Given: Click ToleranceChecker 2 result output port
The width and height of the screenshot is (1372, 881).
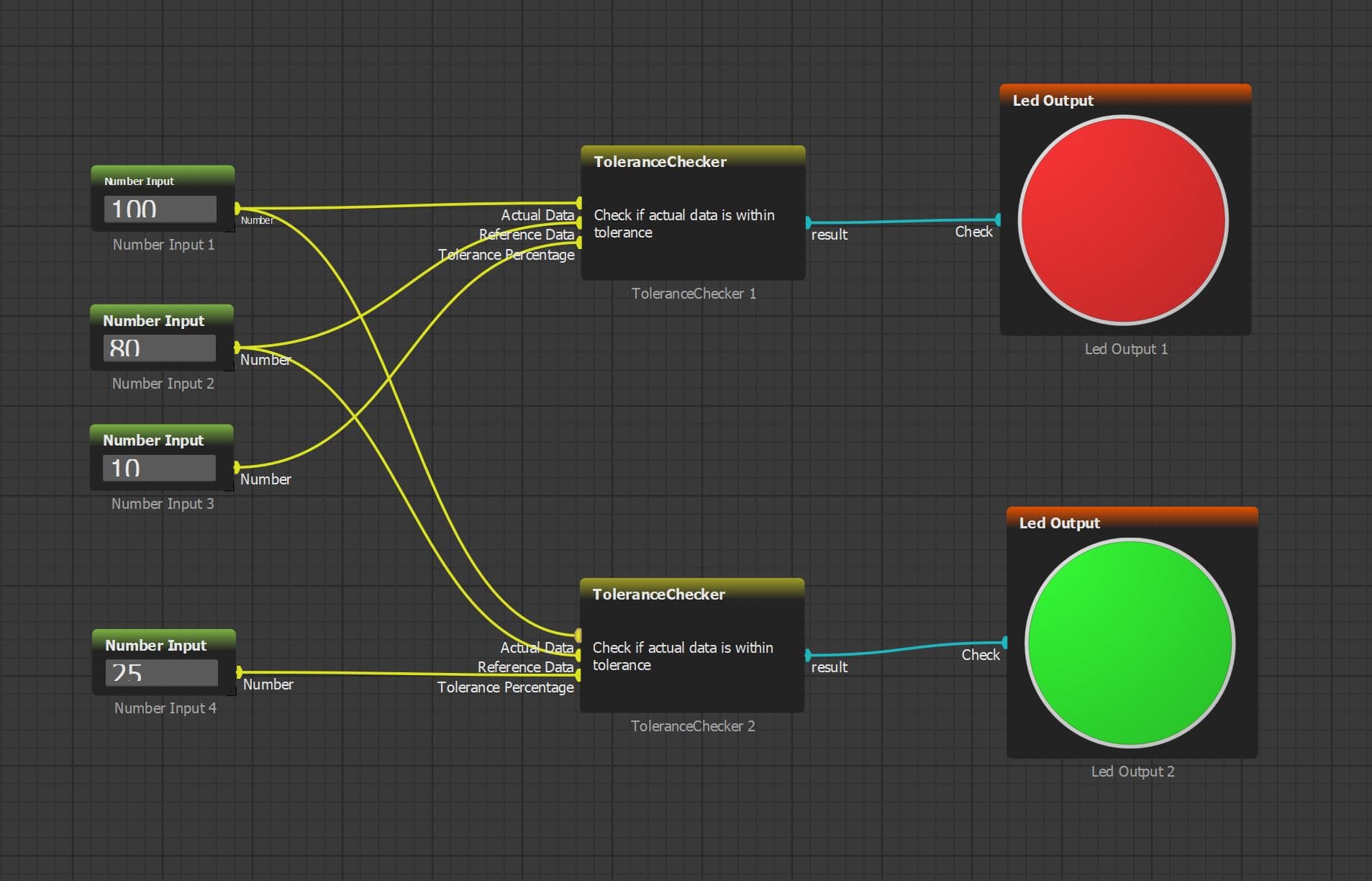Looking at the screenshot, I should (x=808, y=655).
